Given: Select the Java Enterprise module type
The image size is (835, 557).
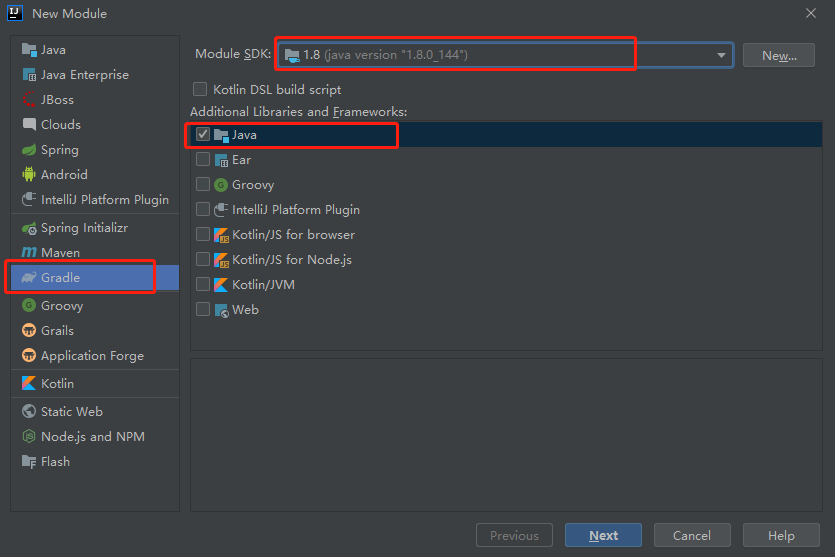Looking at the screenshot, I should coord(95,75).
